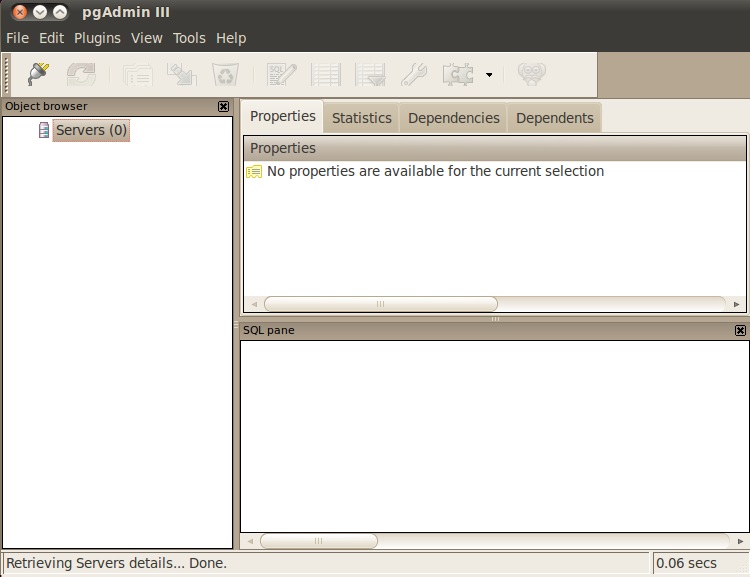
Task: Select the Servers (0) tree node
Action: pyautogui.click(x=91, y=130)
